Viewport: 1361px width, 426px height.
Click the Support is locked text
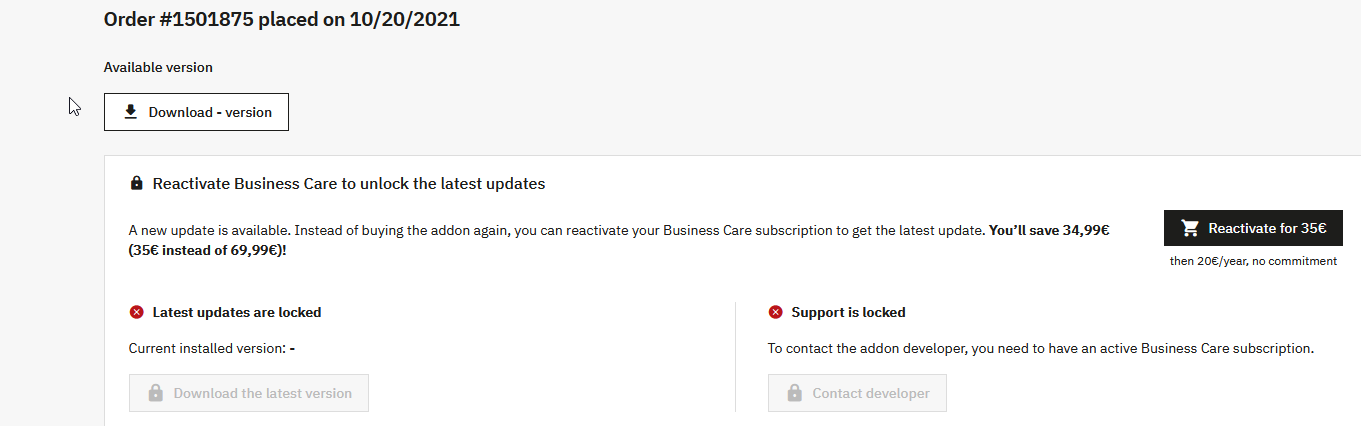click(x=848, y=312)
